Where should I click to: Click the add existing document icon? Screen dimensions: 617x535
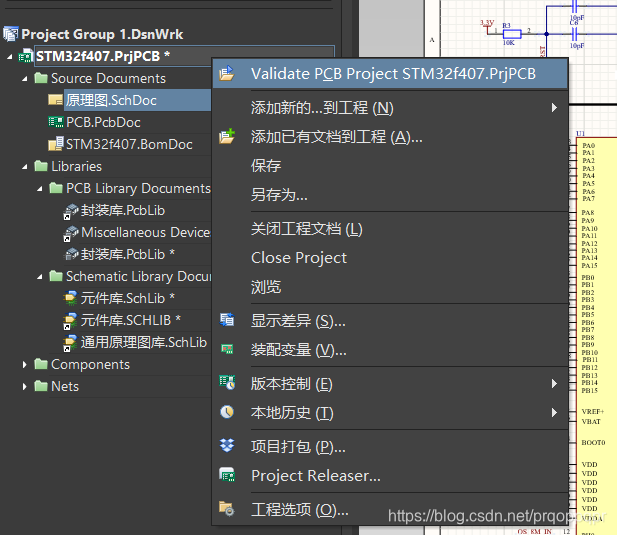(227, 136)
